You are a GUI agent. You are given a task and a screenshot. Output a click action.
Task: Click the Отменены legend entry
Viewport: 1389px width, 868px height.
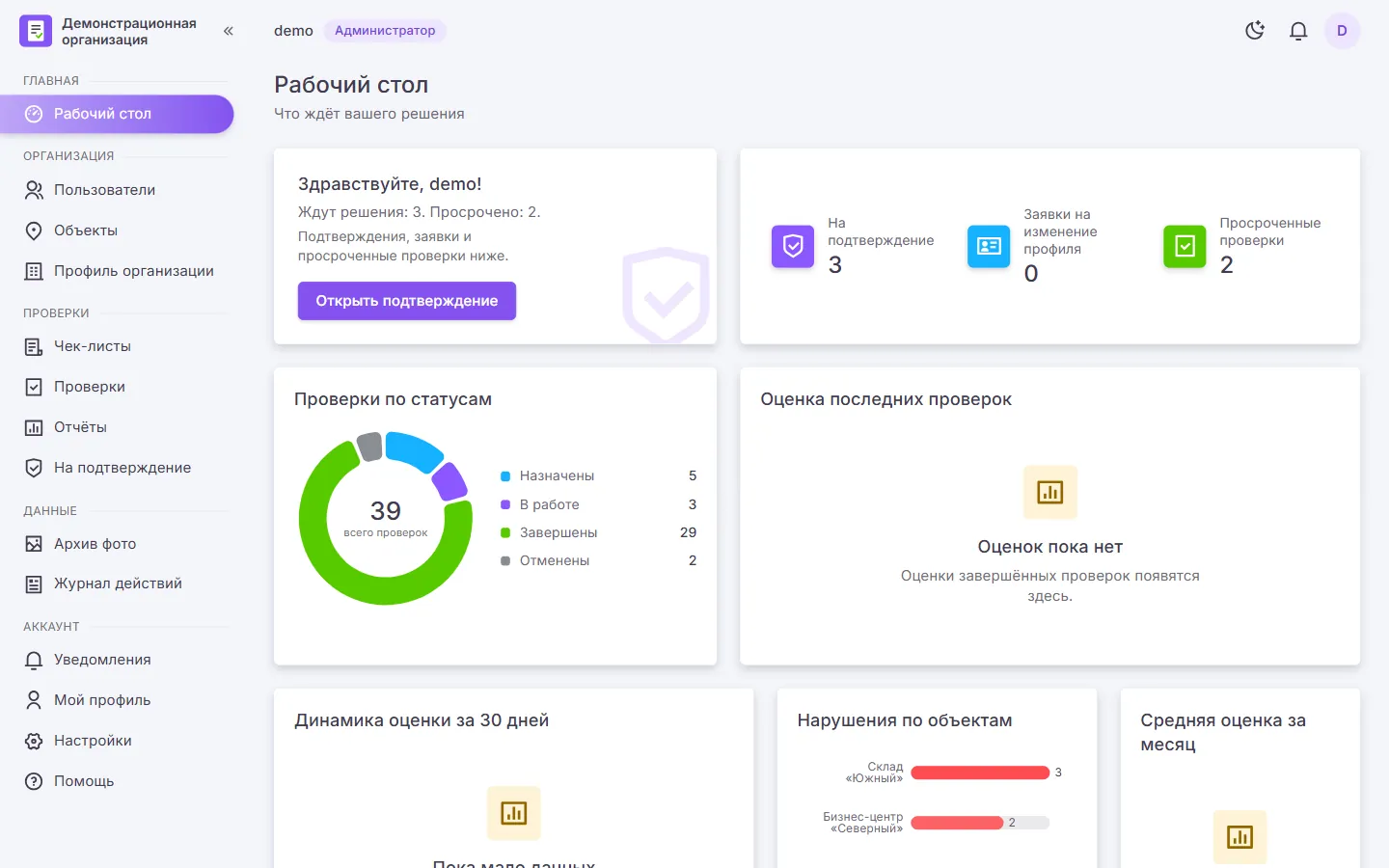coord(598,560)
